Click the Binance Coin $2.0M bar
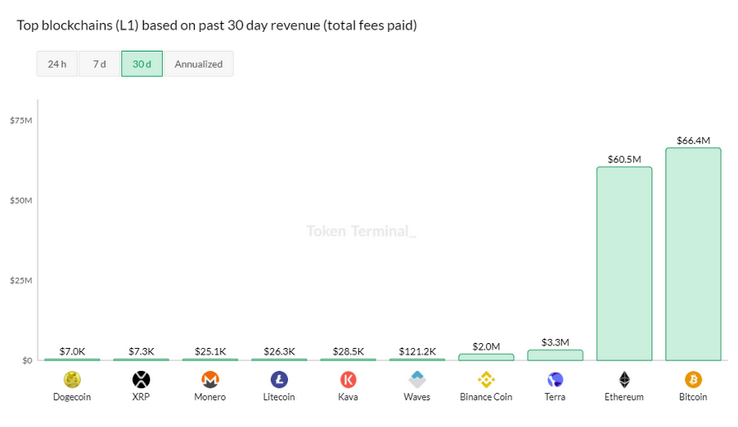The height and width of the screenshot is (427, 738). tap(486, 357)
